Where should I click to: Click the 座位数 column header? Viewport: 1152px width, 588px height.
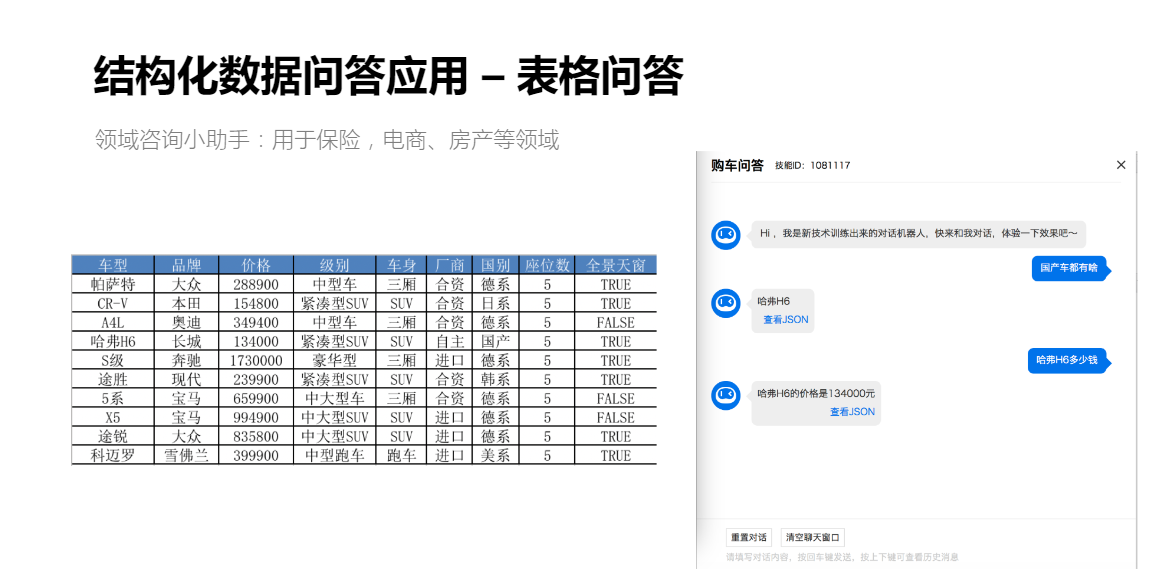click(x=547, y=265)
